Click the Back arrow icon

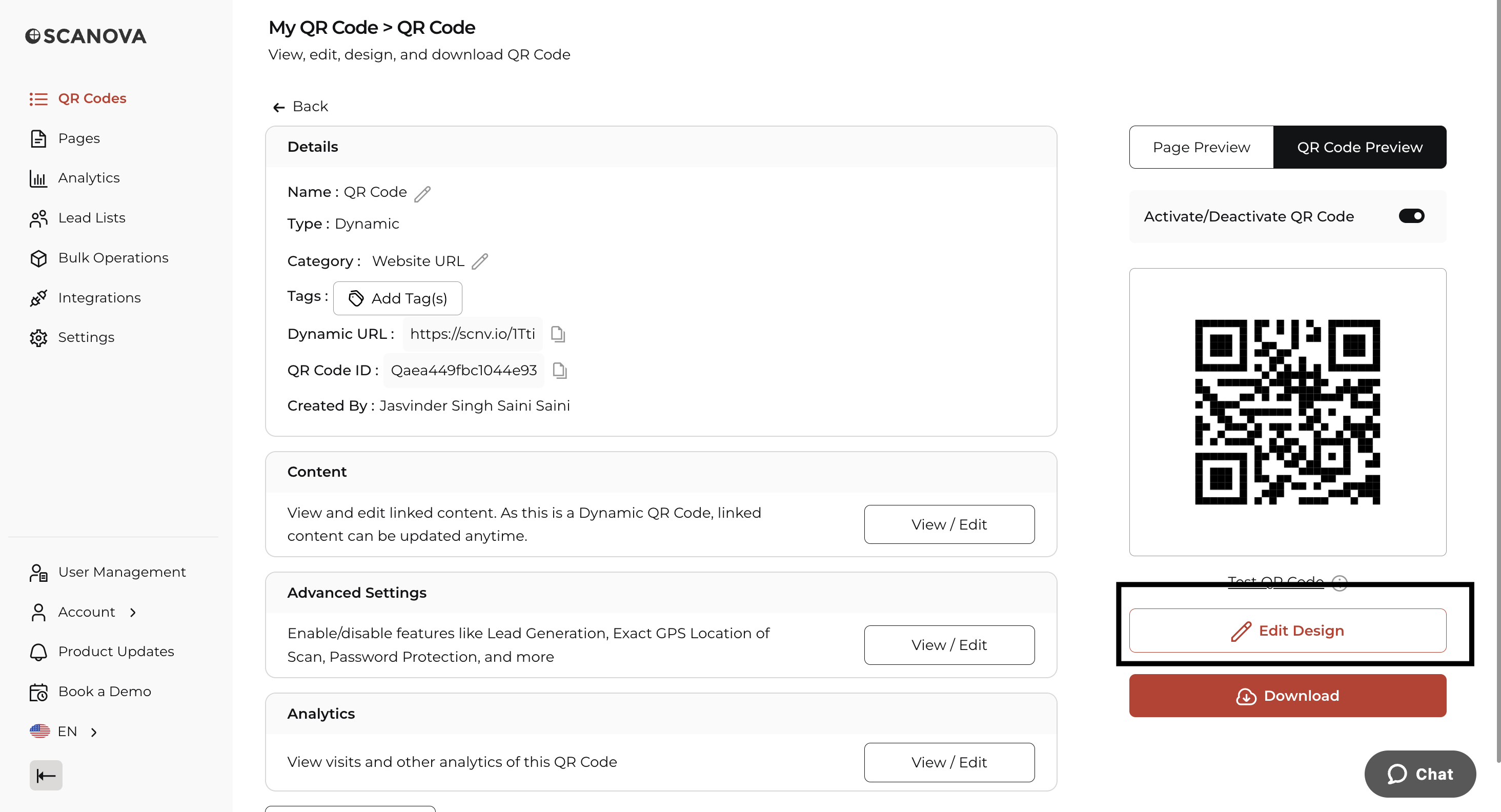[278, 107]
